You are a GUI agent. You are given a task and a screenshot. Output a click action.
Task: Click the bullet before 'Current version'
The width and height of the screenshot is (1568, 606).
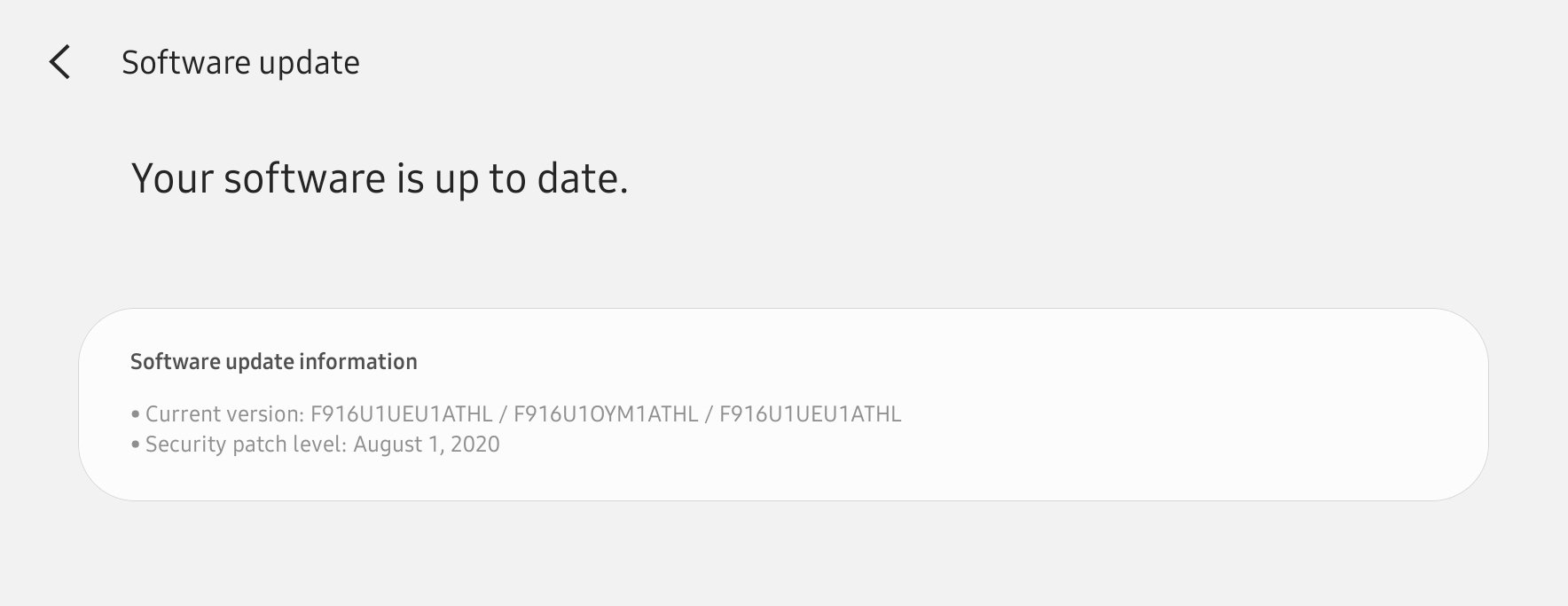(x=136, y=414)
